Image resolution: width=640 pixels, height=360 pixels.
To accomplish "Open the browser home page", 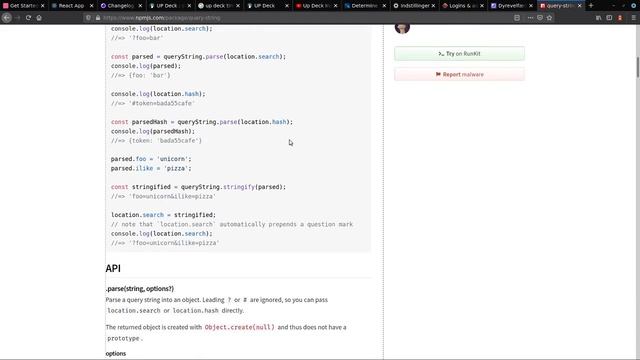I will 39,18.
